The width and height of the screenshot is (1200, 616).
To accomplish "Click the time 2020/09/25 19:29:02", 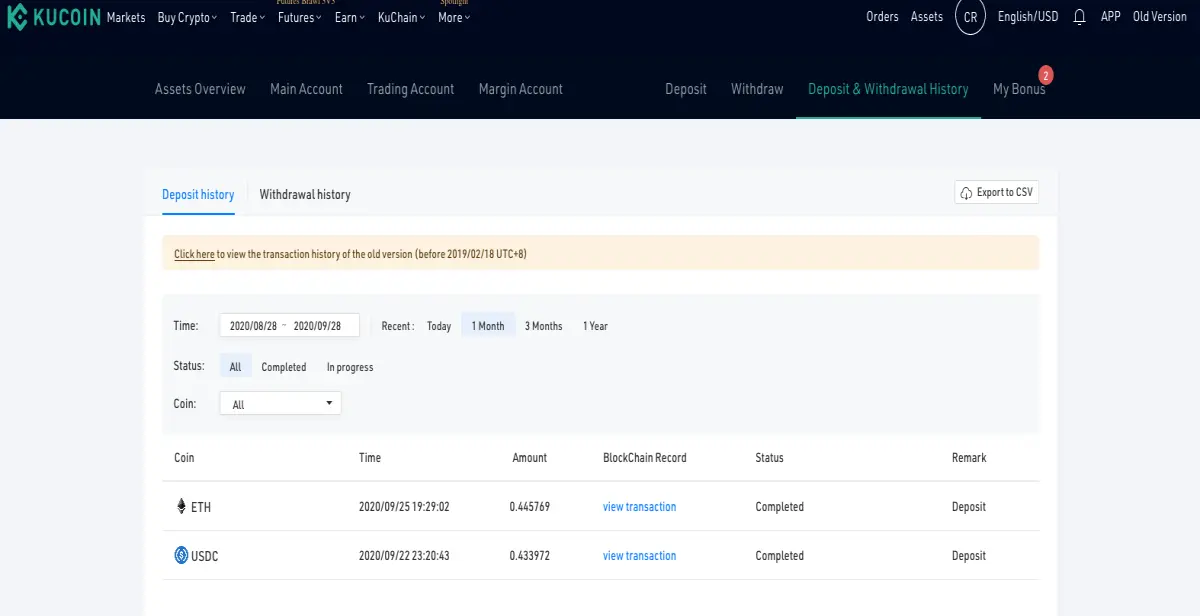I will pyautogui.click(x=404, y=507).
